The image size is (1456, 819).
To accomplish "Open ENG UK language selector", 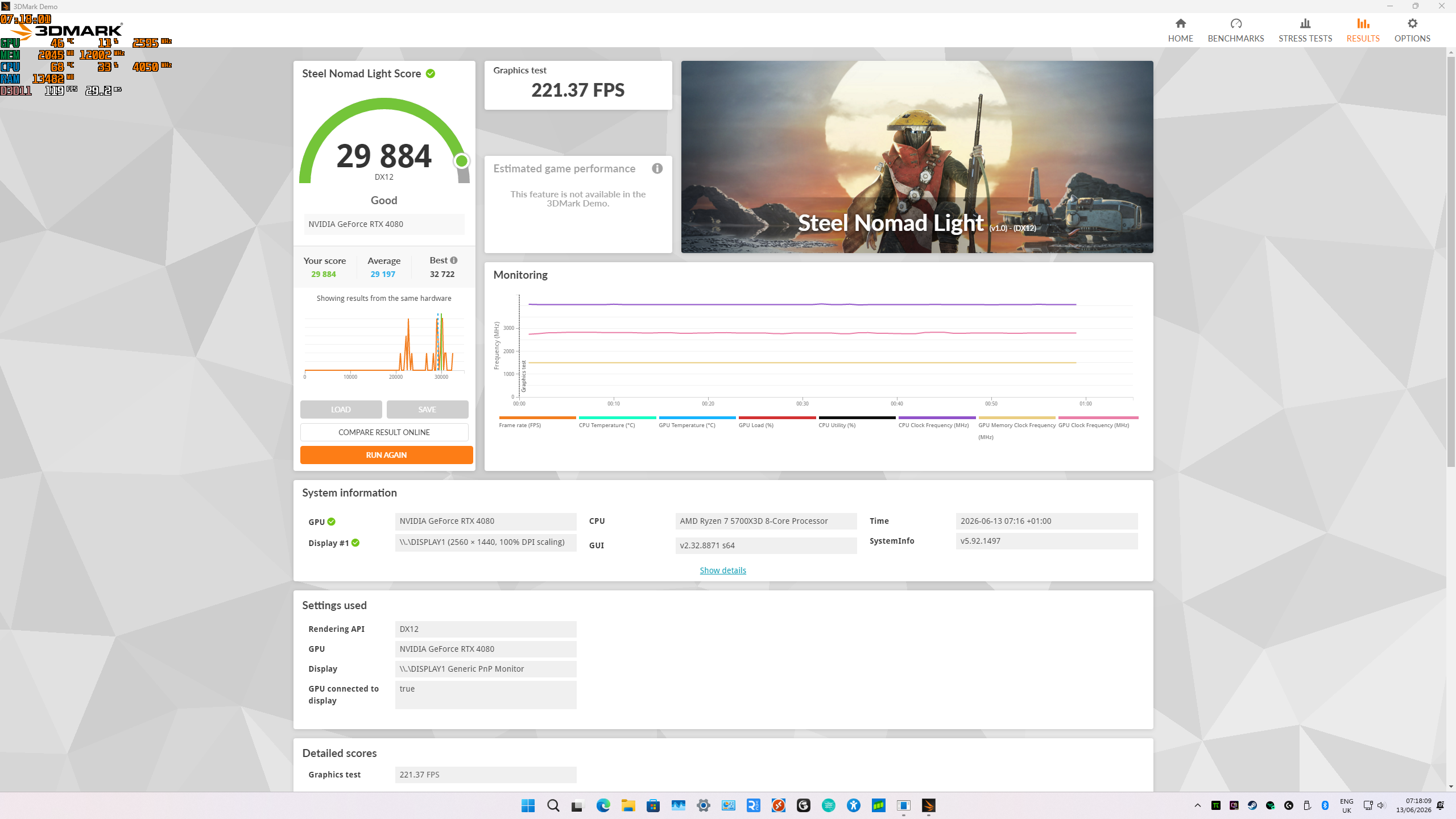I will tap(1347, 806).
